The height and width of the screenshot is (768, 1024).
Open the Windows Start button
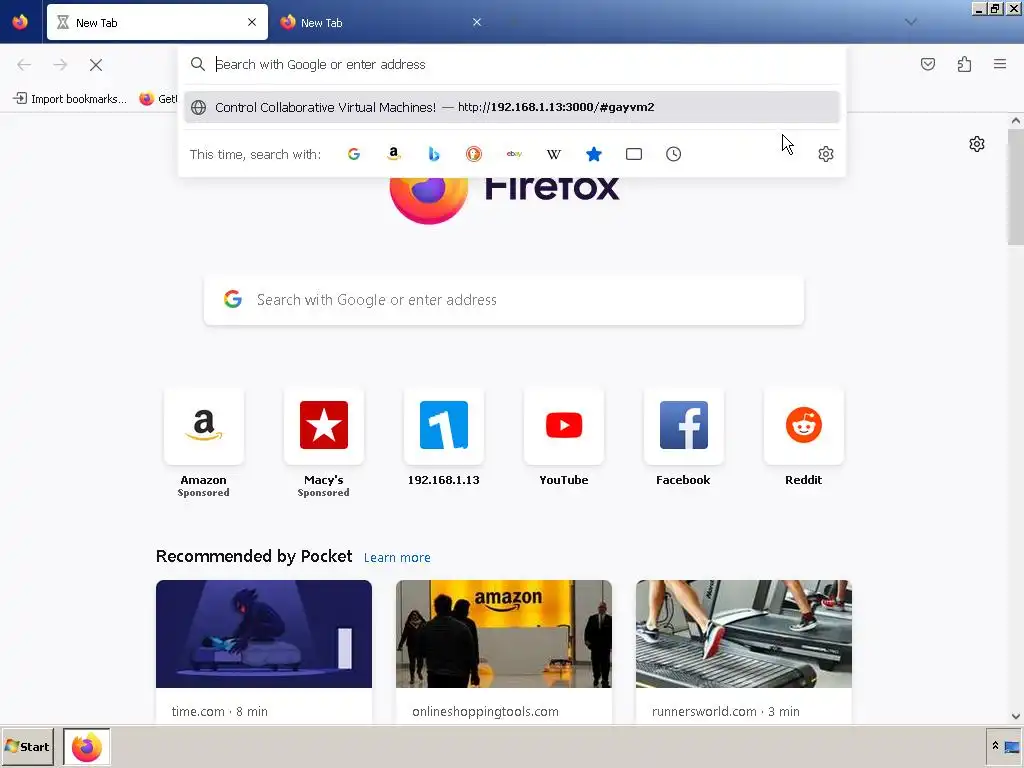[27, 746]
